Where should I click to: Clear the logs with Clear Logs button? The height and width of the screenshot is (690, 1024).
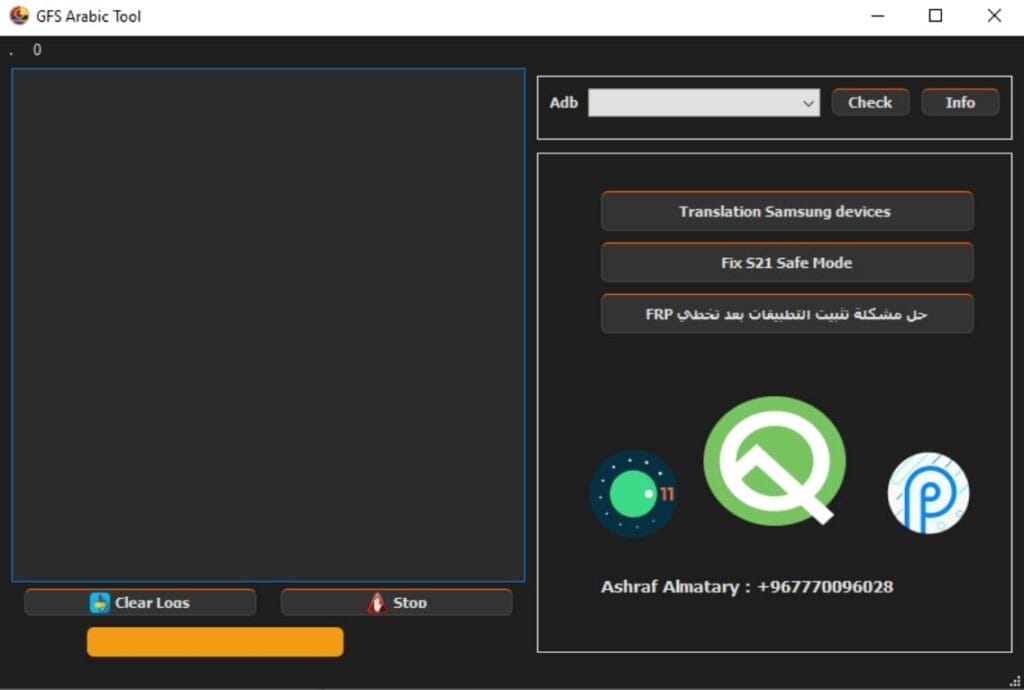[x=140, y=602]
